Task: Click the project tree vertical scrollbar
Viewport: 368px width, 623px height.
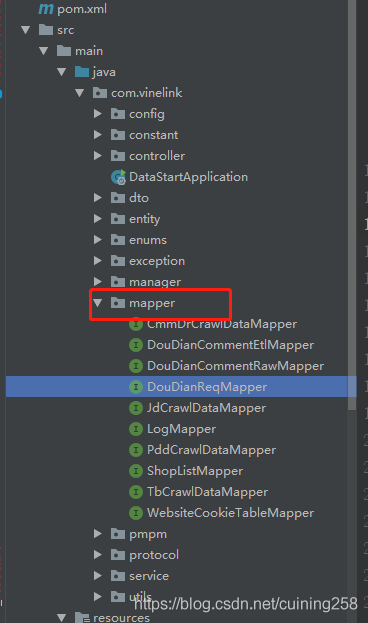Action: (352, 205)
